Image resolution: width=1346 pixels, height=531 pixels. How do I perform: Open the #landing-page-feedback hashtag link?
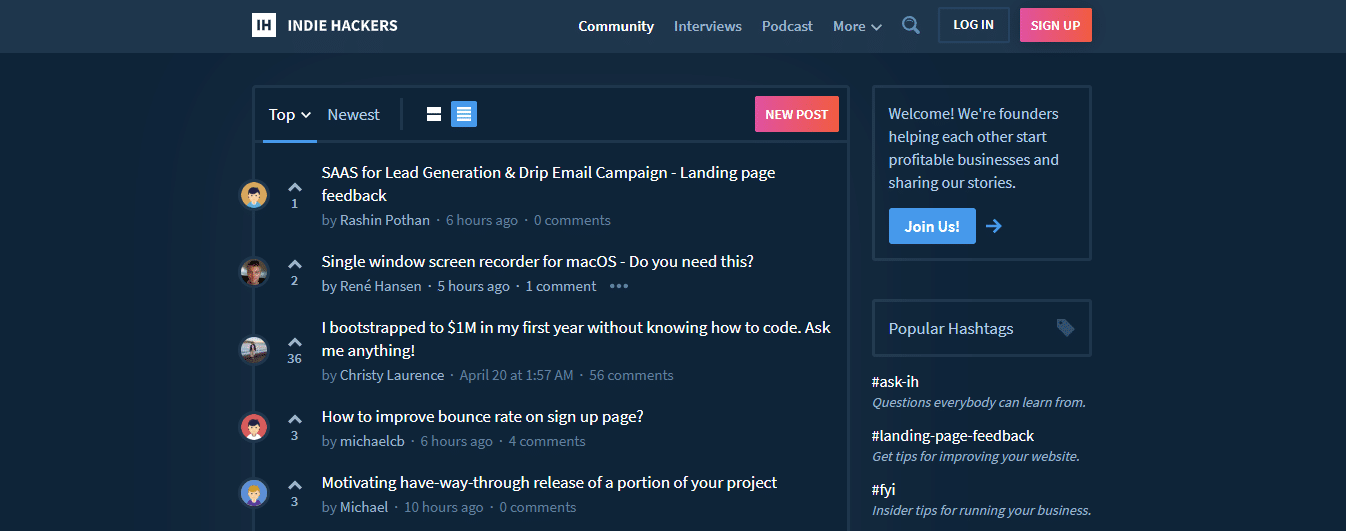[952, 436]
